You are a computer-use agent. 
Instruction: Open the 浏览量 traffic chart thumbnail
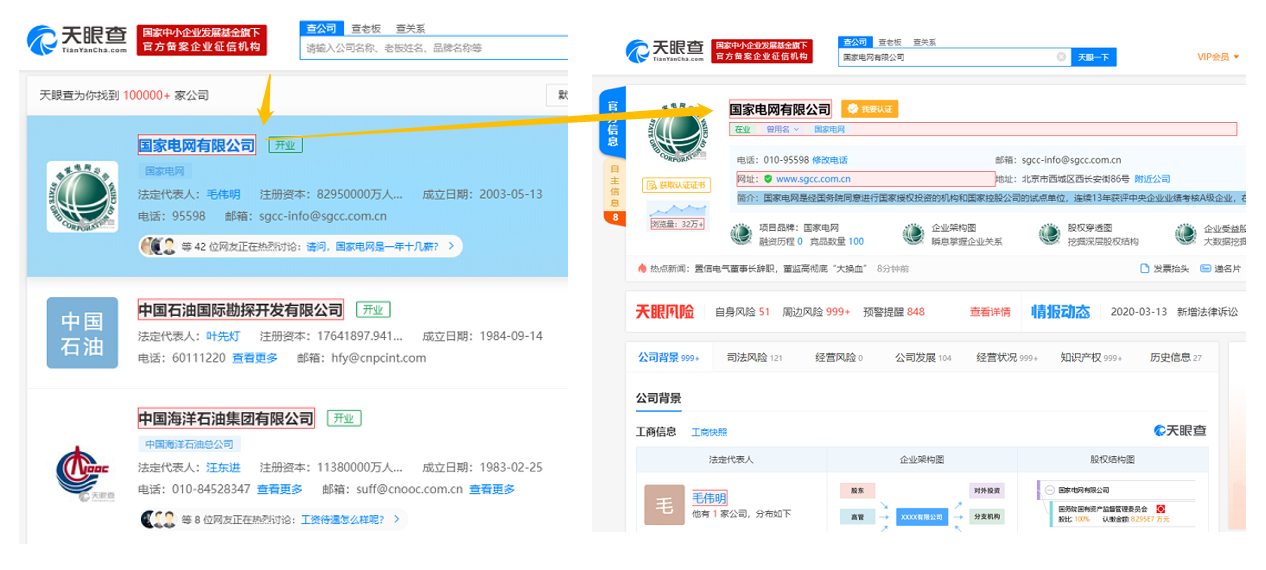676,215
